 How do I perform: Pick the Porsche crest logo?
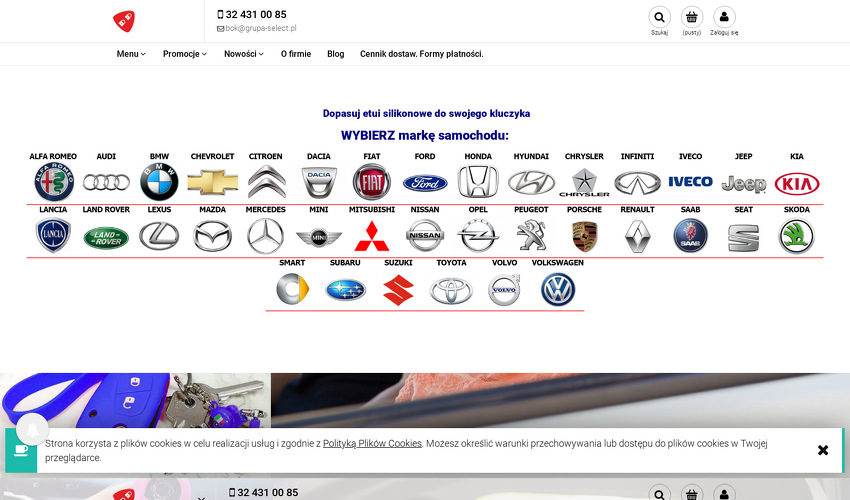click(584, 236)
